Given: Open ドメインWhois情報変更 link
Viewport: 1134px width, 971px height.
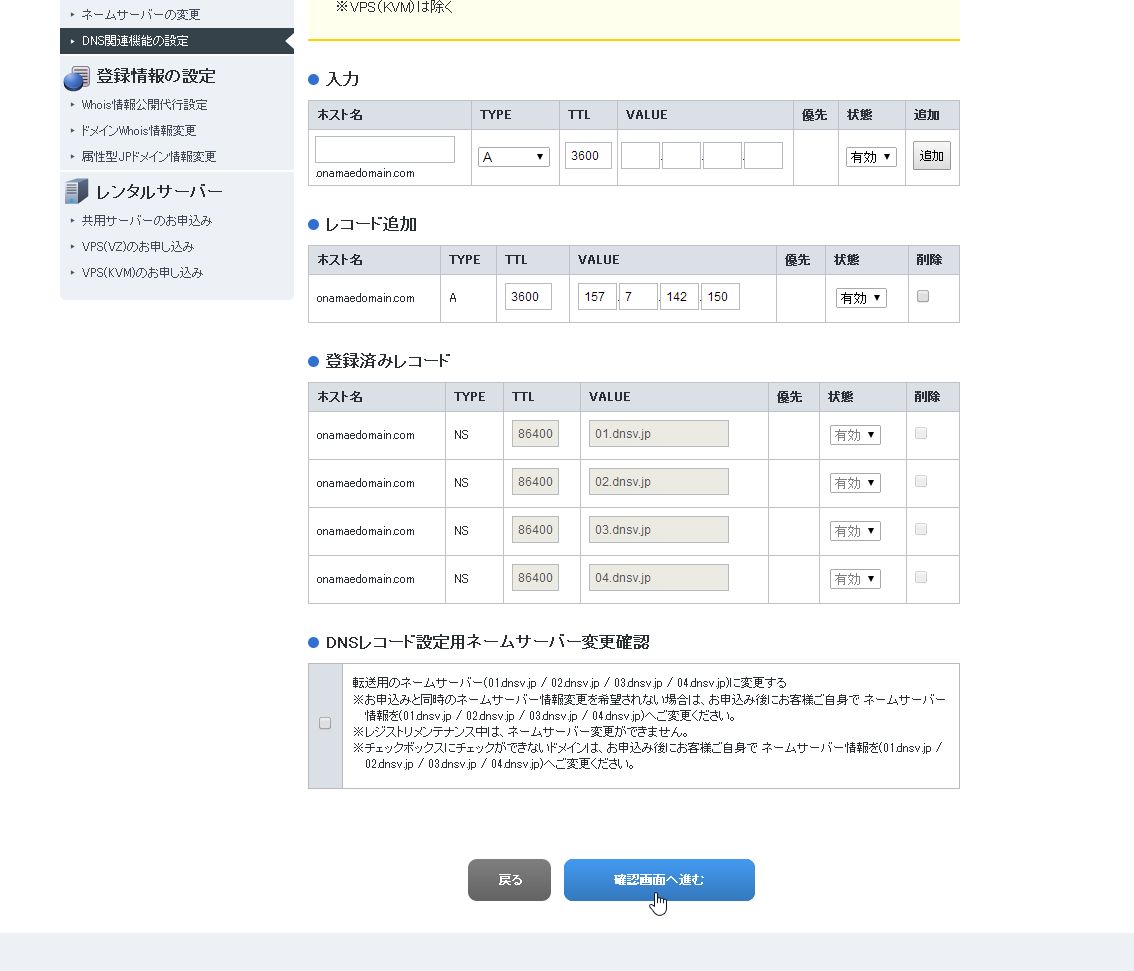Looking at the screenshot, I should (138, 131).
